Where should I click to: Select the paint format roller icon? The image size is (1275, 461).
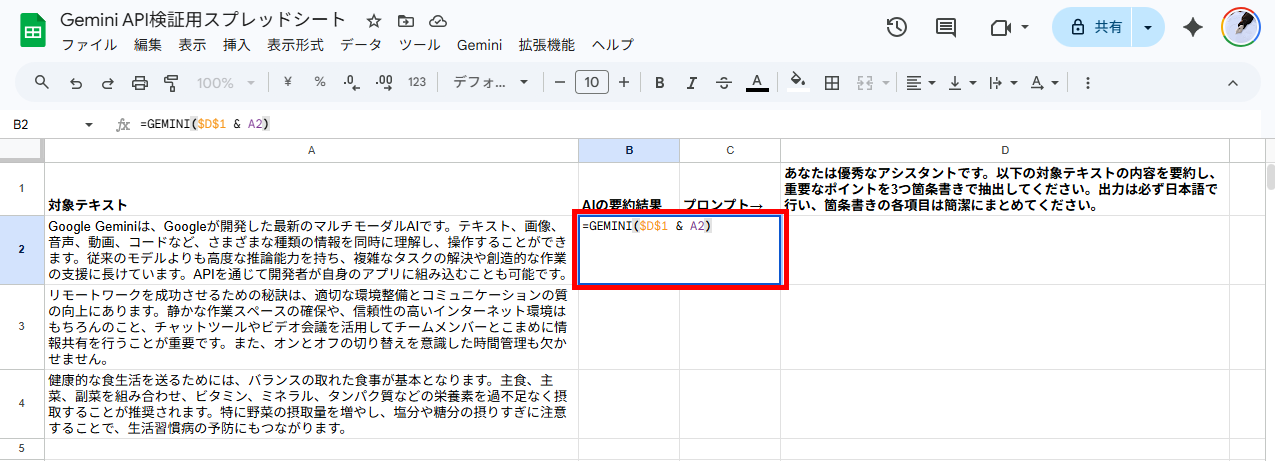[x=171, y=83]
